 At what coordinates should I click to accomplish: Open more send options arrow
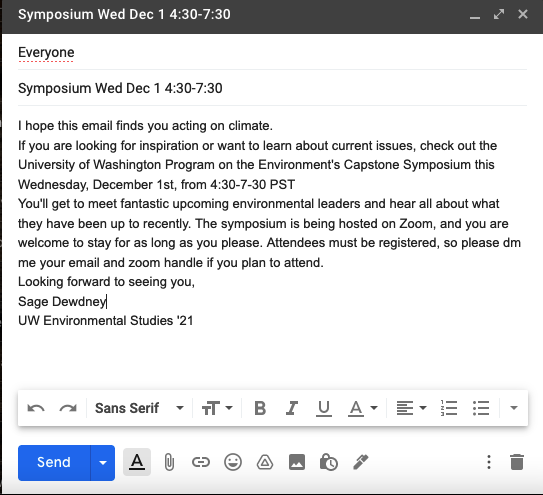pyautogui.click(x=103, y=462)
